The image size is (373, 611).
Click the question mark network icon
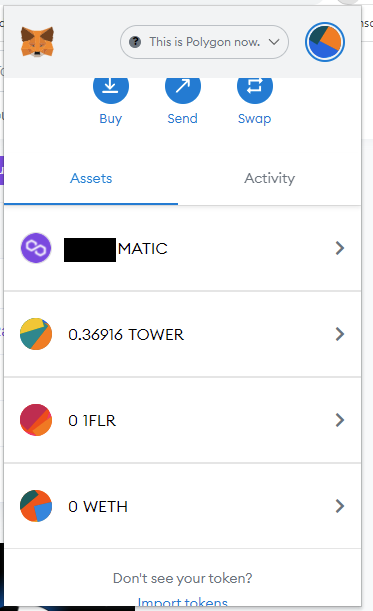[x=135, y=42]
